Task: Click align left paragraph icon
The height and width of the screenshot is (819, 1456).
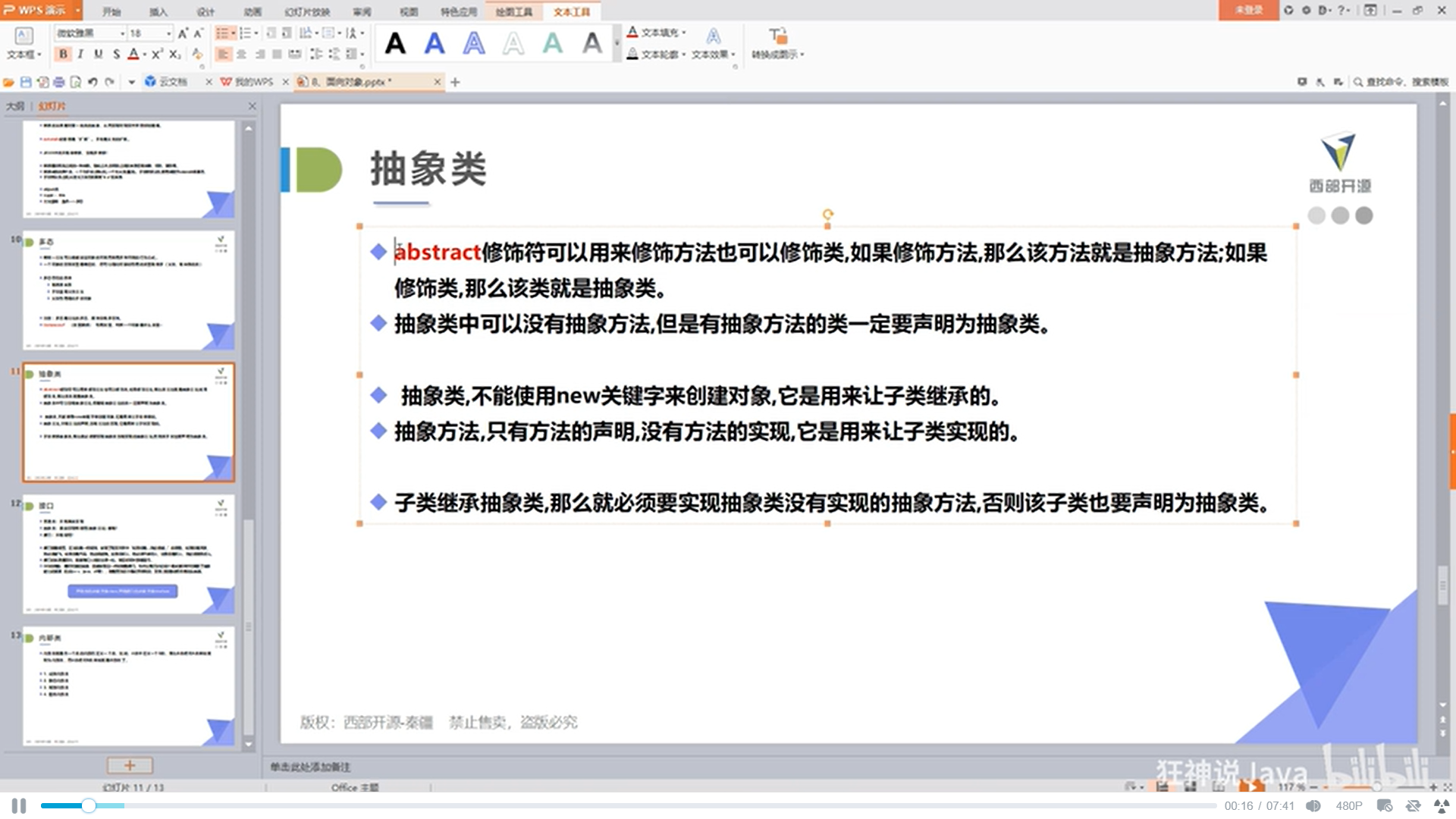Action: point(224,55)
